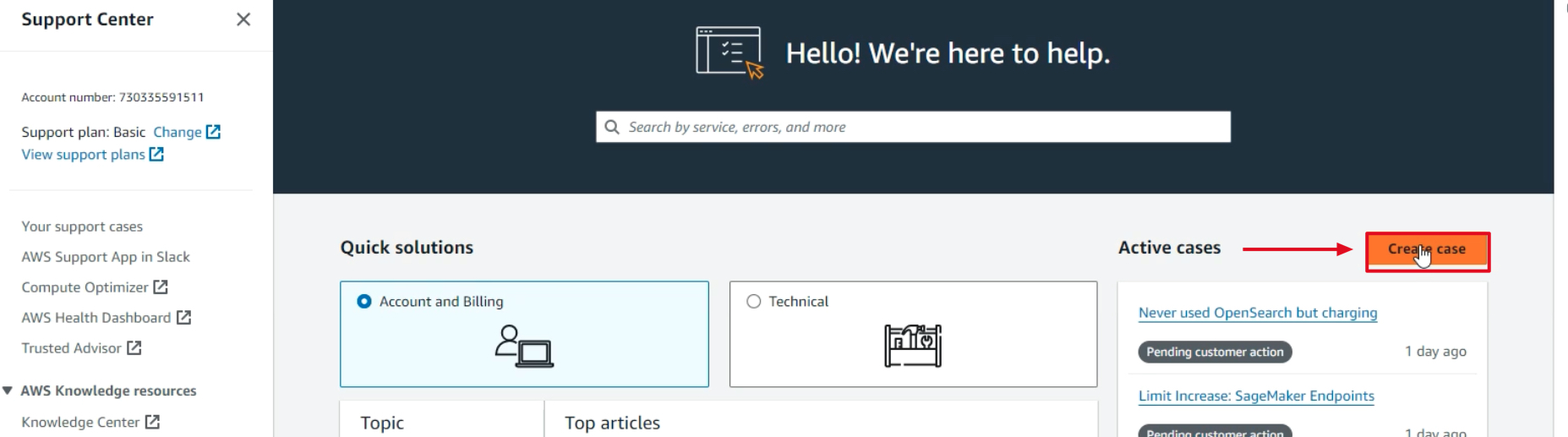Click Trusted Advisor external link icon
1568x437 pixels.
tap(134, 347)
